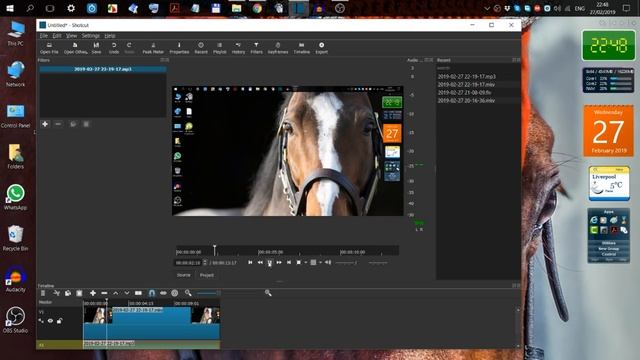This screenshot has height=360, width=640.
Task: Open the Playlist panel
Action: click(220, 48)
